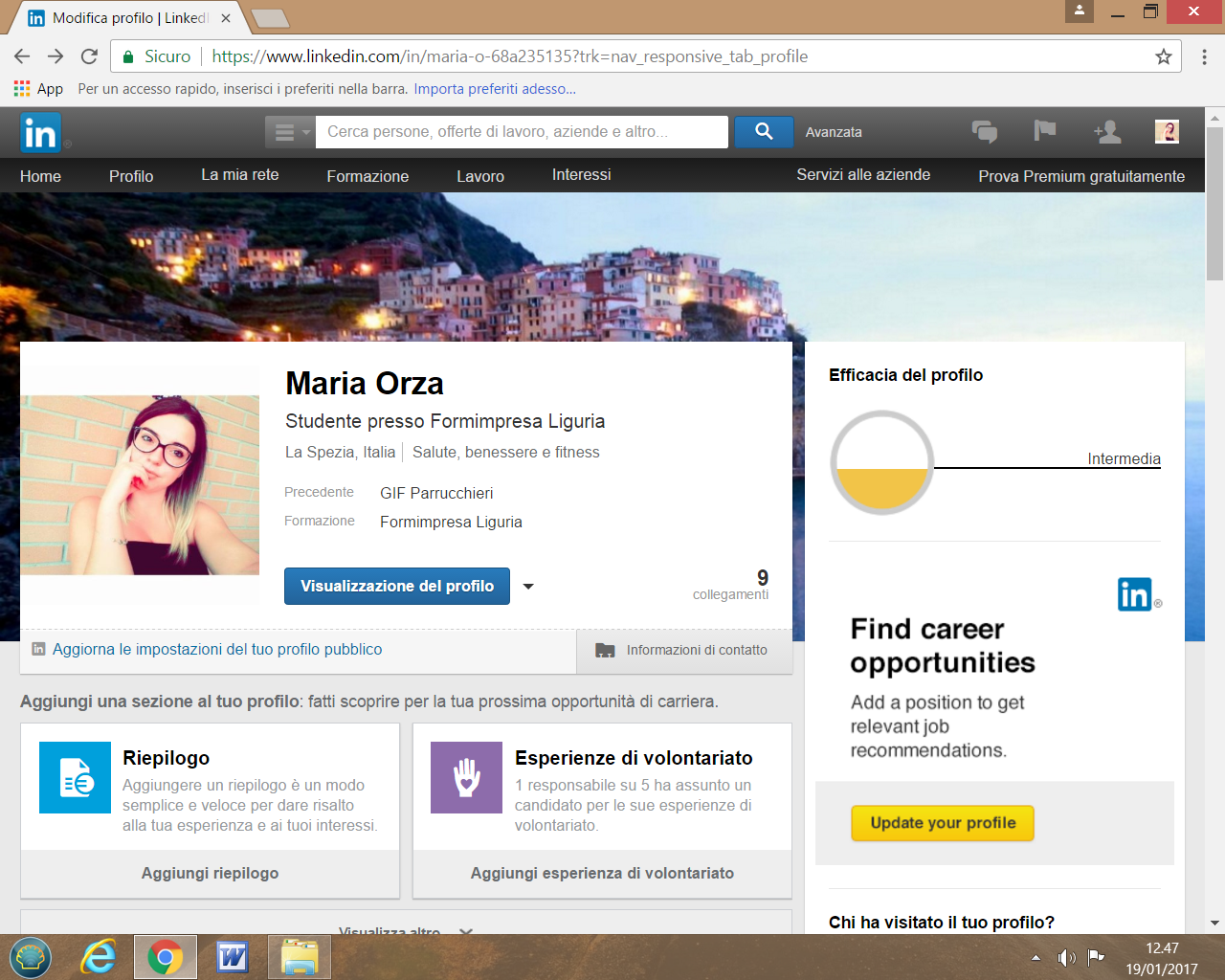Screen dimensions: 1225x980
Task: Click the Intermedia strength label
Action: coord(1124,458)
